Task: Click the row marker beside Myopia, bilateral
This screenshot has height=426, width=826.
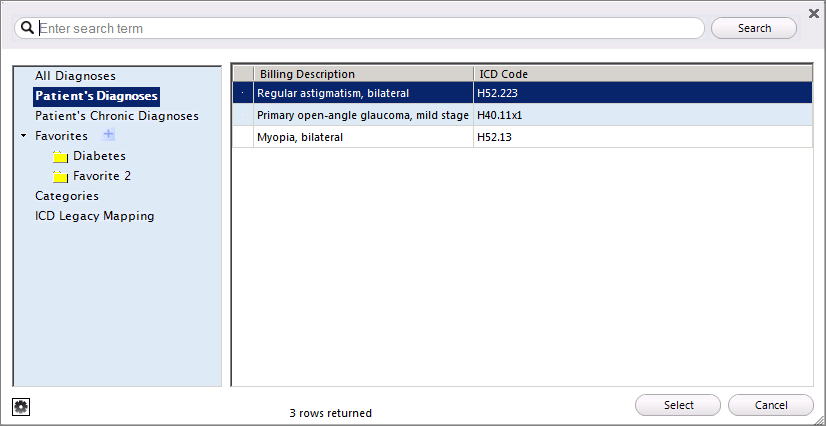Action: coord(243,137)
